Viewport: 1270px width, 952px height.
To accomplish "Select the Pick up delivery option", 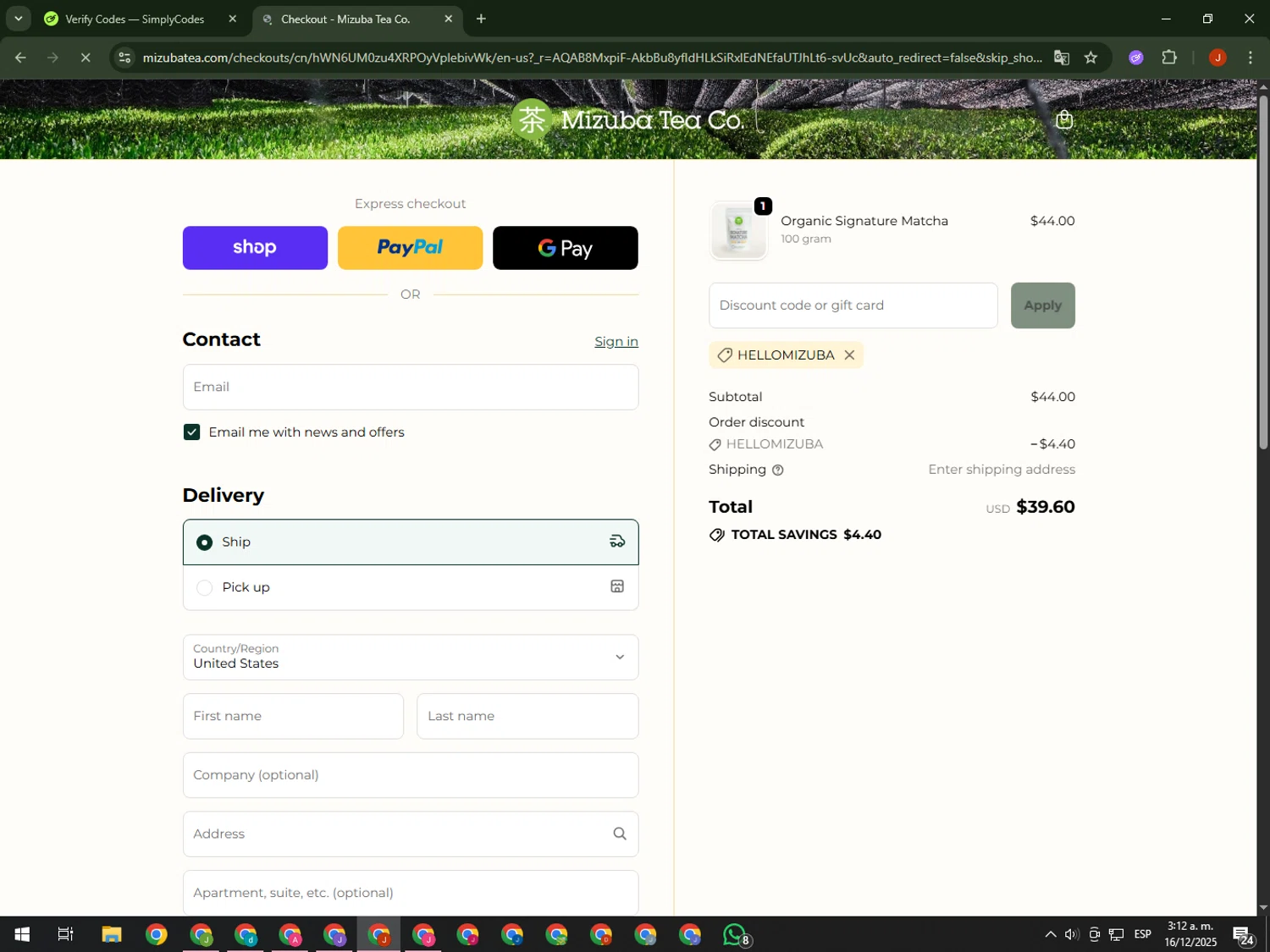I will 411,587.
